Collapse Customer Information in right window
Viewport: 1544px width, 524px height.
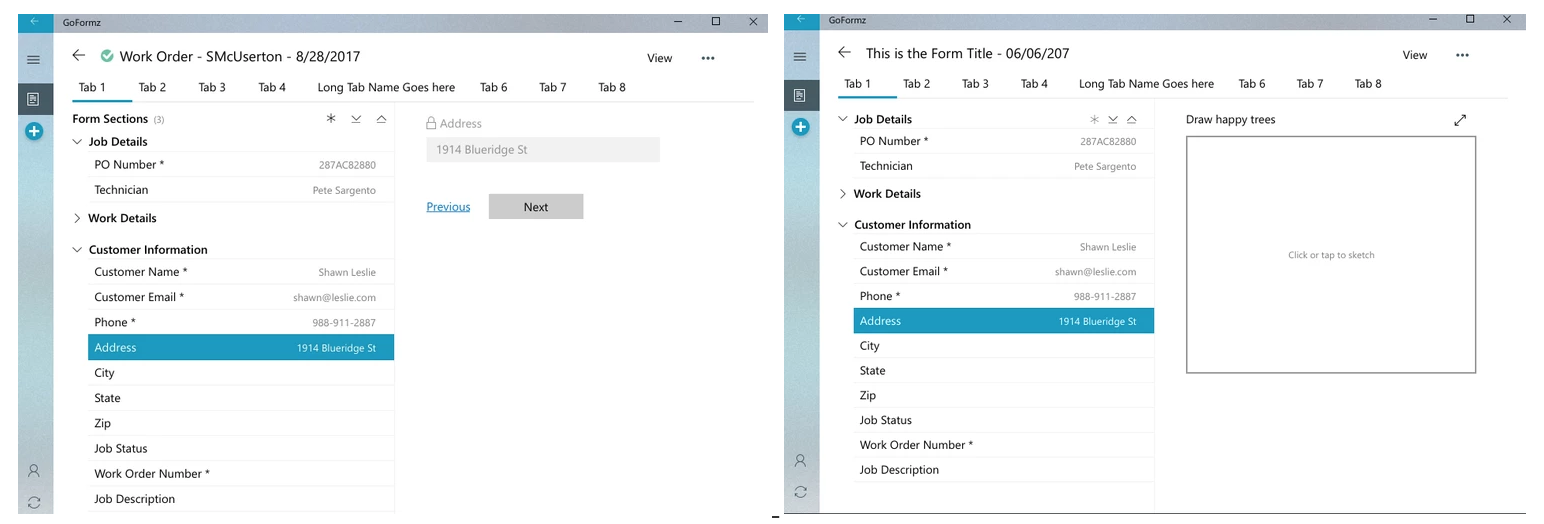843,225
